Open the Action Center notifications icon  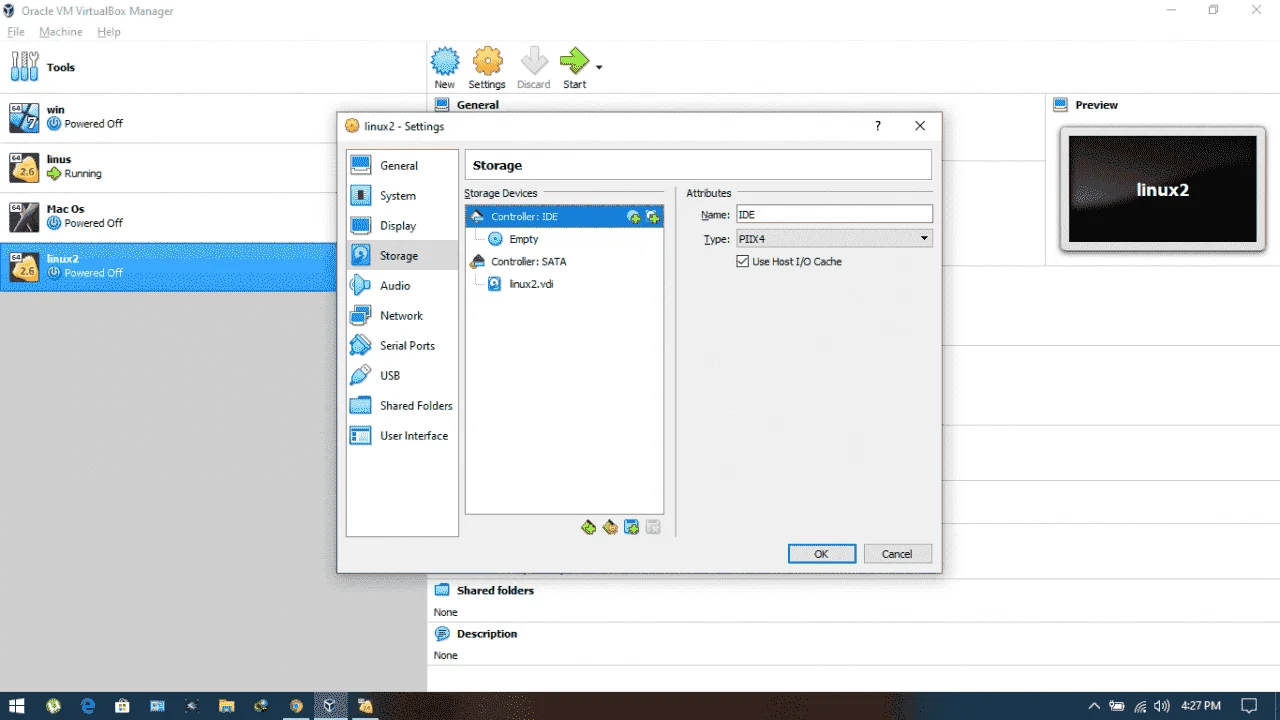(x=1249, y=706)
